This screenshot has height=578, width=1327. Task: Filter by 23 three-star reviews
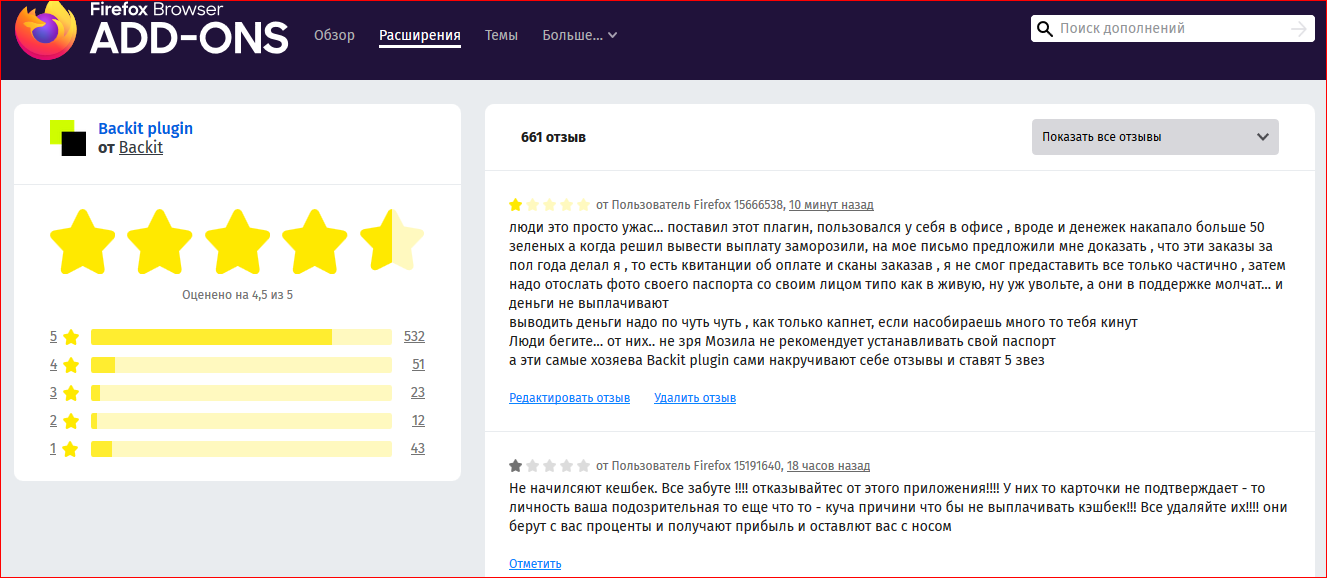[x=418, y=392]
